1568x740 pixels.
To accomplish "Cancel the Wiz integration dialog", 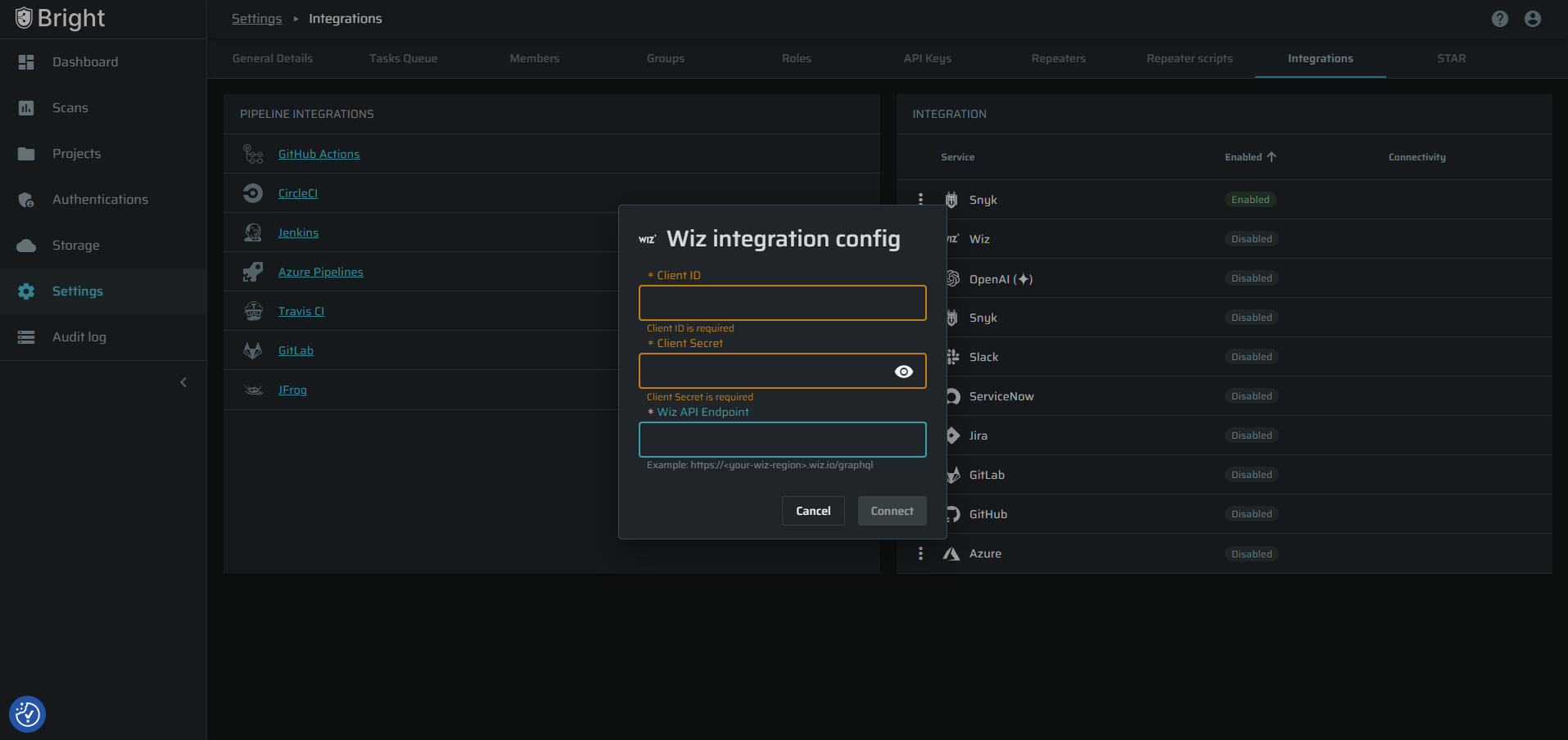I will tap(813, 511).
